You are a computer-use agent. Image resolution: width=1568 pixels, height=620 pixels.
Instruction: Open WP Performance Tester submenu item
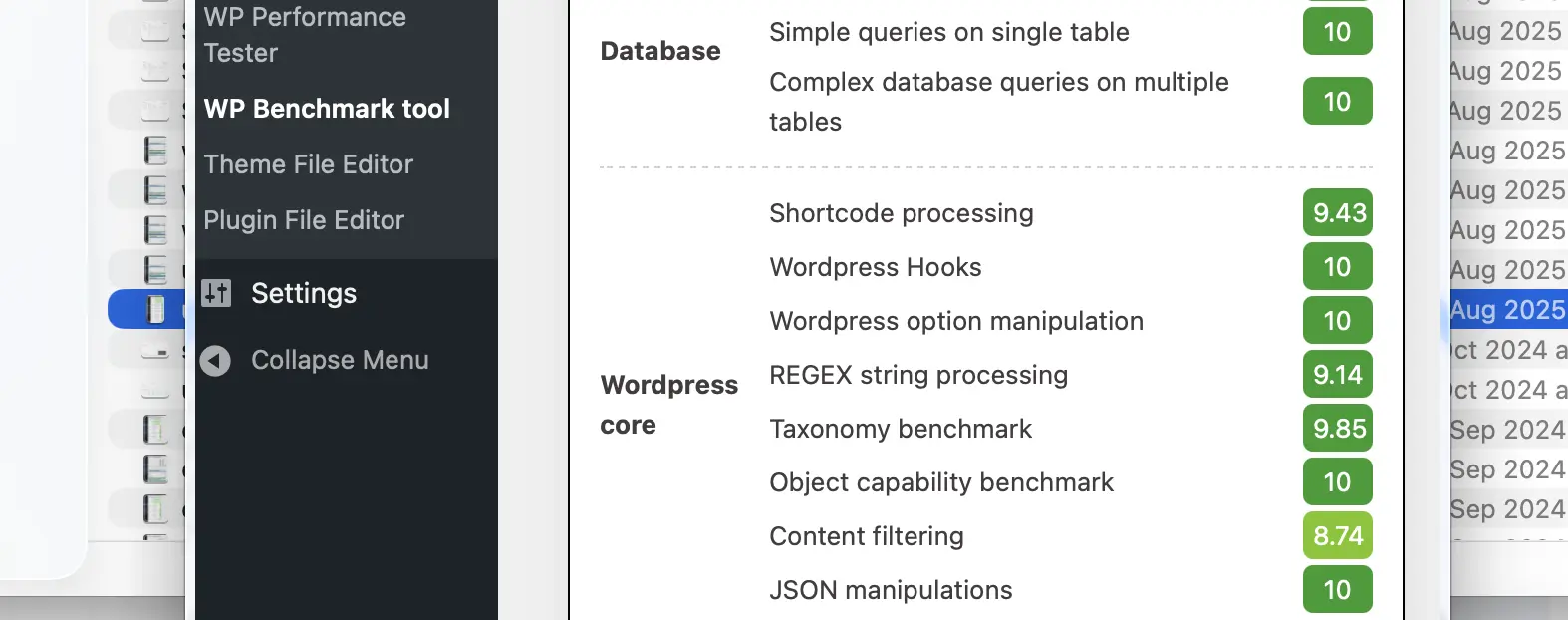coord(305,35)
